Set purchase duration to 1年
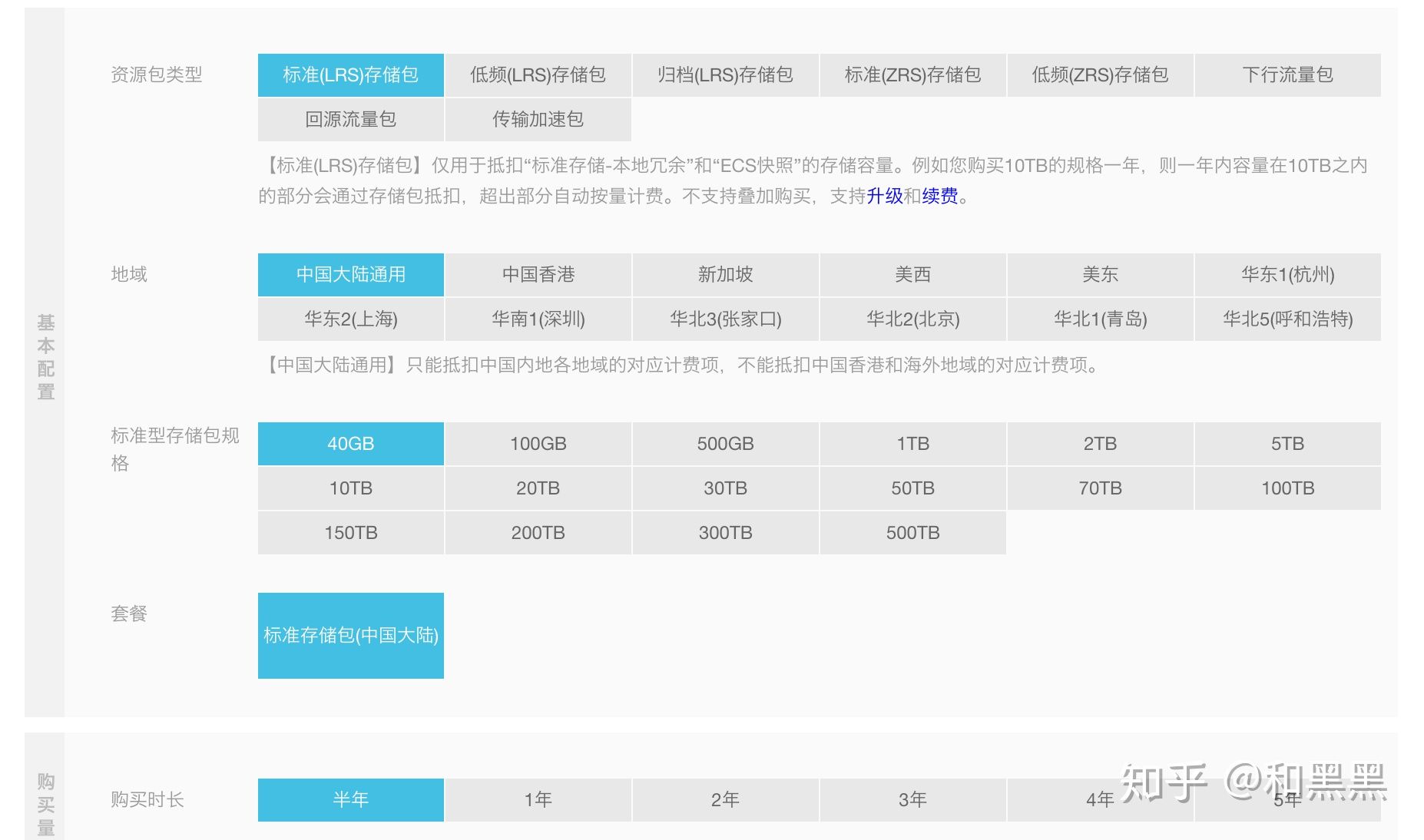This screenshot has width=1424, height=840. pyautogui.click(x=538, y=800)
